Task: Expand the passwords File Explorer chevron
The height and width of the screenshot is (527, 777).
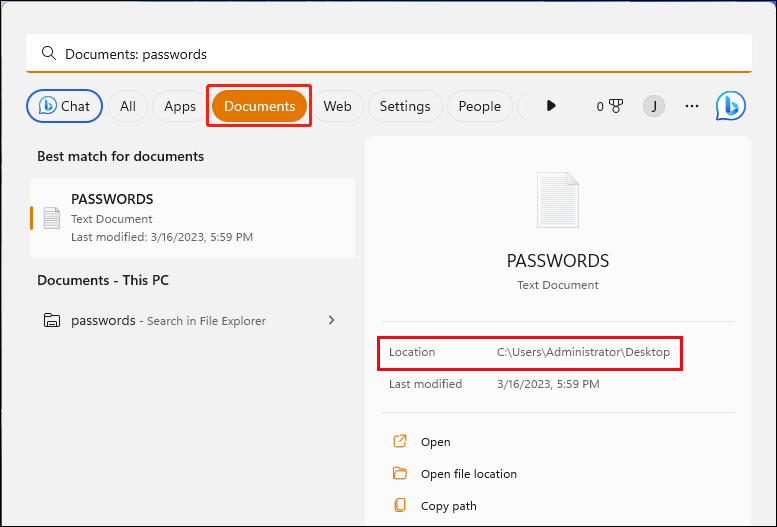Action: (x=332, y=320)
